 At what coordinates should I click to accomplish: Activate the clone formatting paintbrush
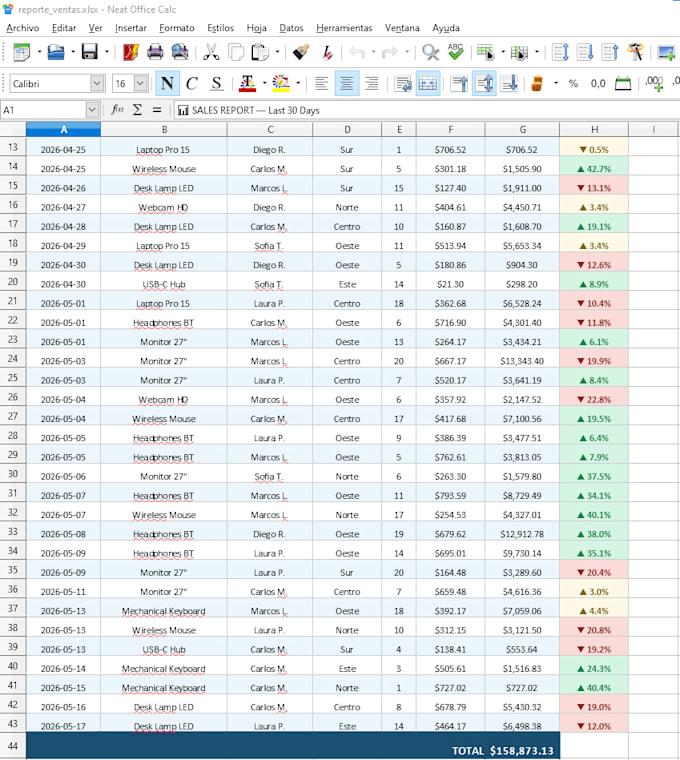pos(301,52)
